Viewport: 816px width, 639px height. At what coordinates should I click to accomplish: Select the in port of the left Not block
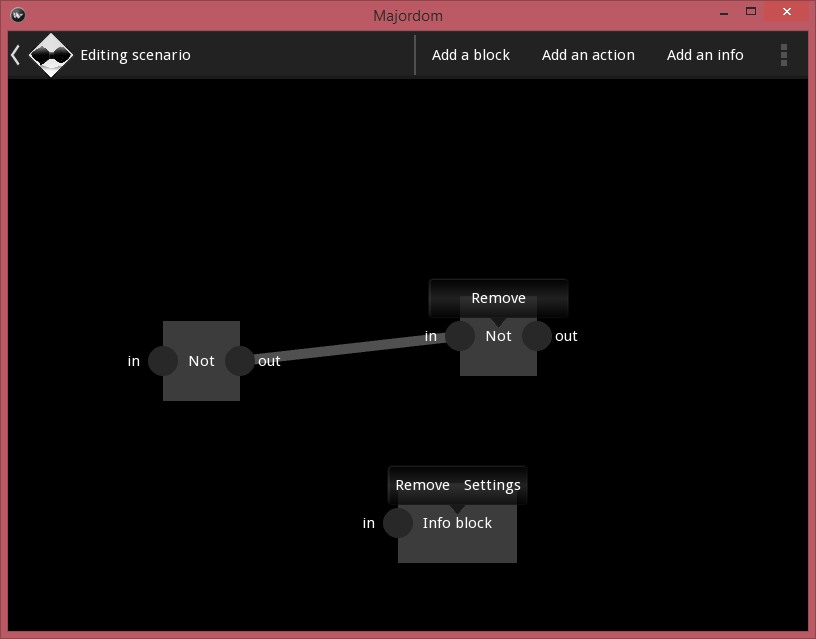point(162,360)
